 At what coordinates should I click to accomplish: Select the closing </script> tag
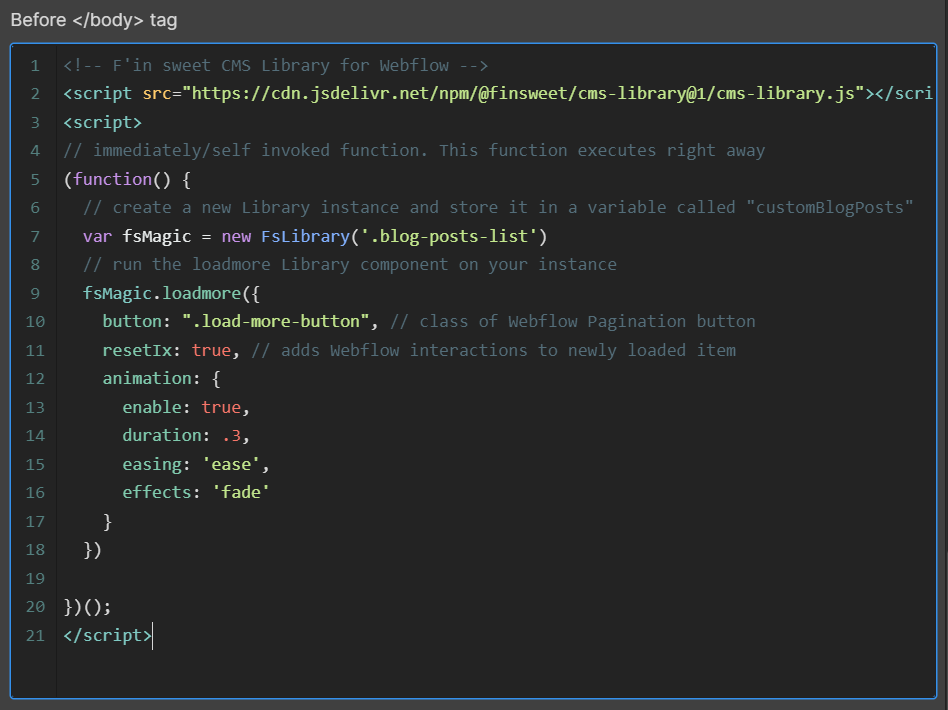click(106, 634)
